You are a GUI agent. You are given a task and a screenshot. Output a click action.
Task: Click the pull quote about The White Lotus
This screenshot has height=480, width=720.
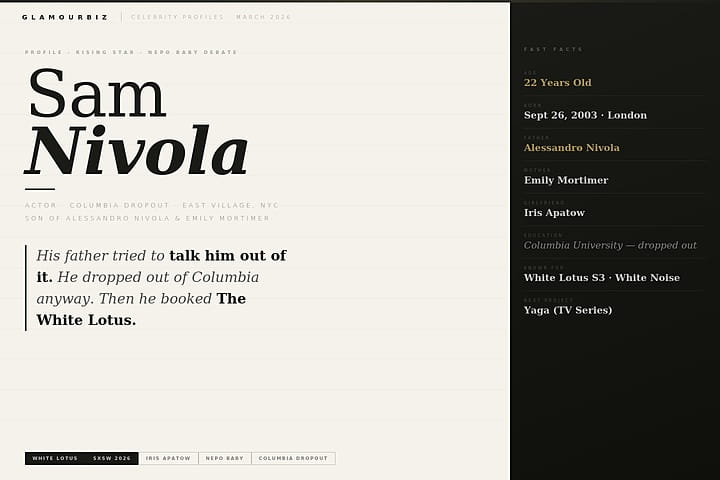coord(161,288)
